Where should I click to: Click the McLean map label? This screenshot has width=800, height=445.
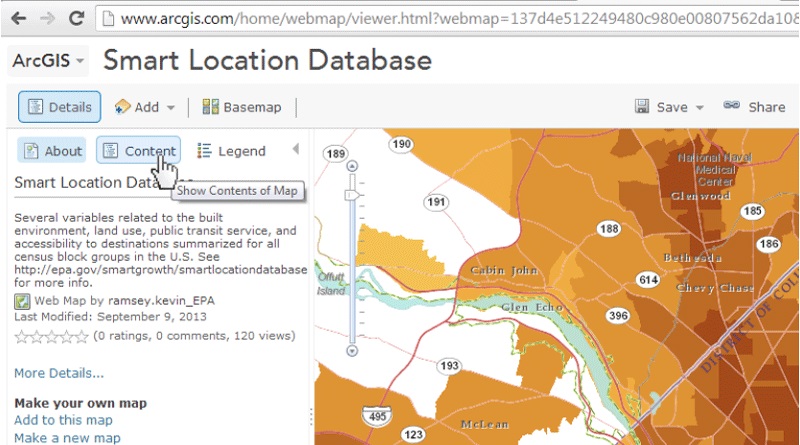484,425
